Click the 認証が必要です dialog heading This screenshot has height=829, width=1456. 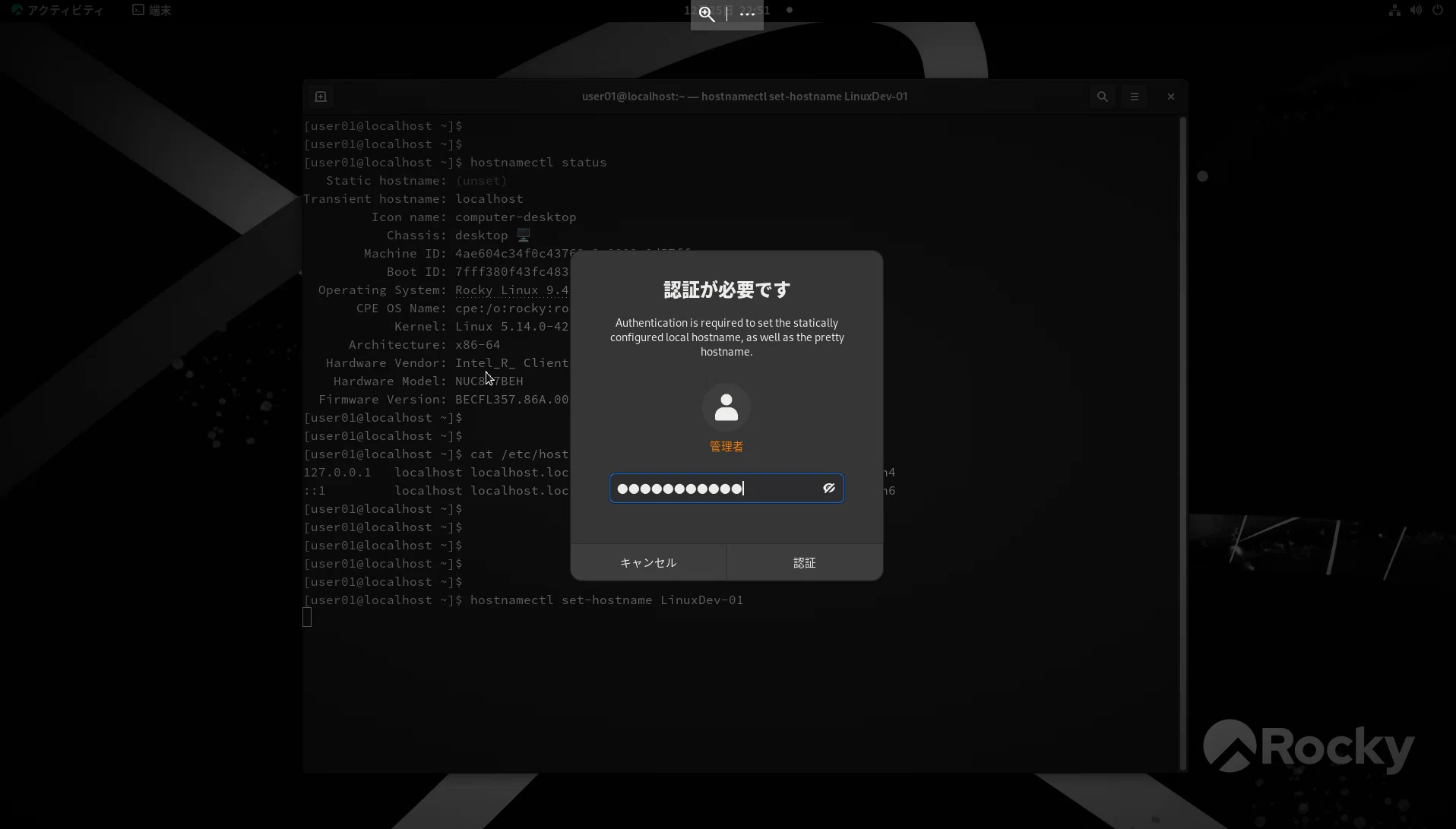(x=727, y=290)
